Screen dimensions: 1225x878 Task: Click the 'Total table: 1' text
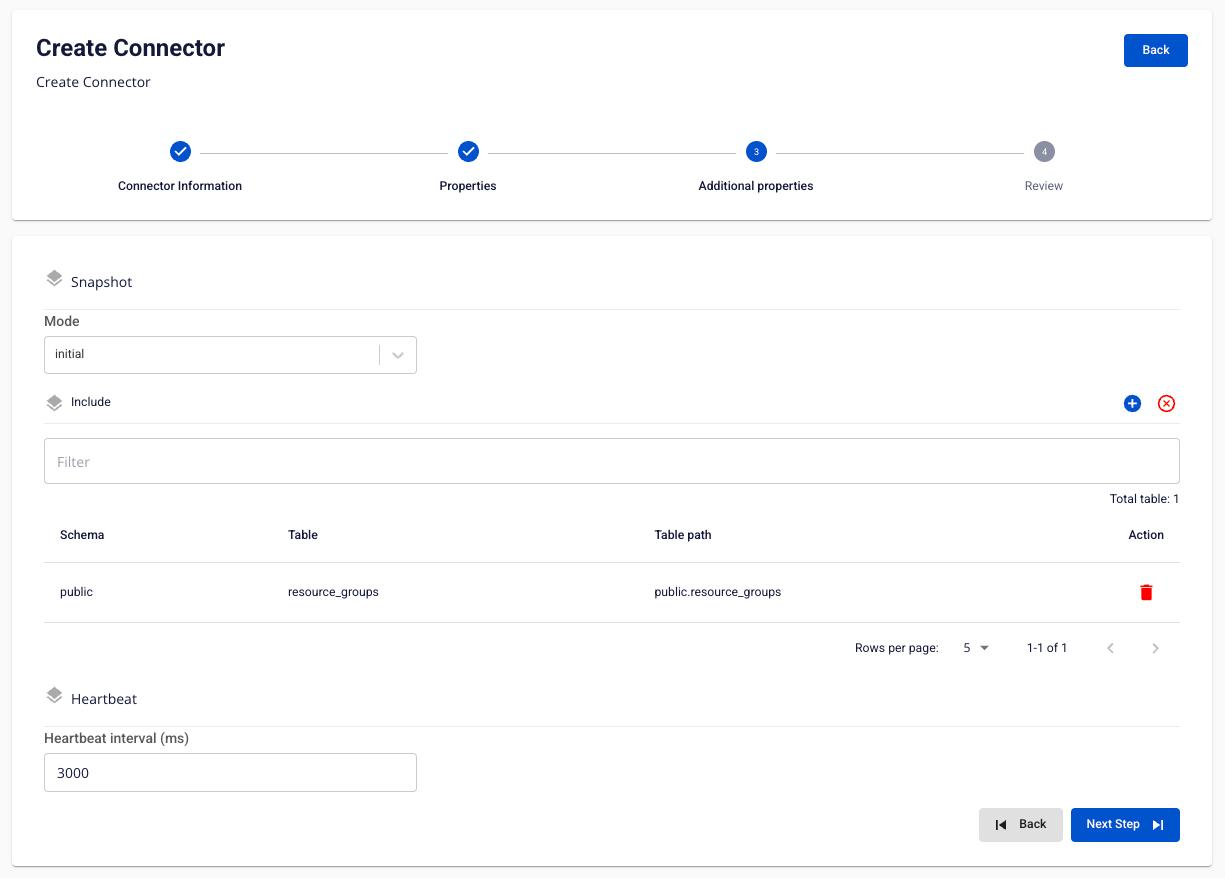1144,499
